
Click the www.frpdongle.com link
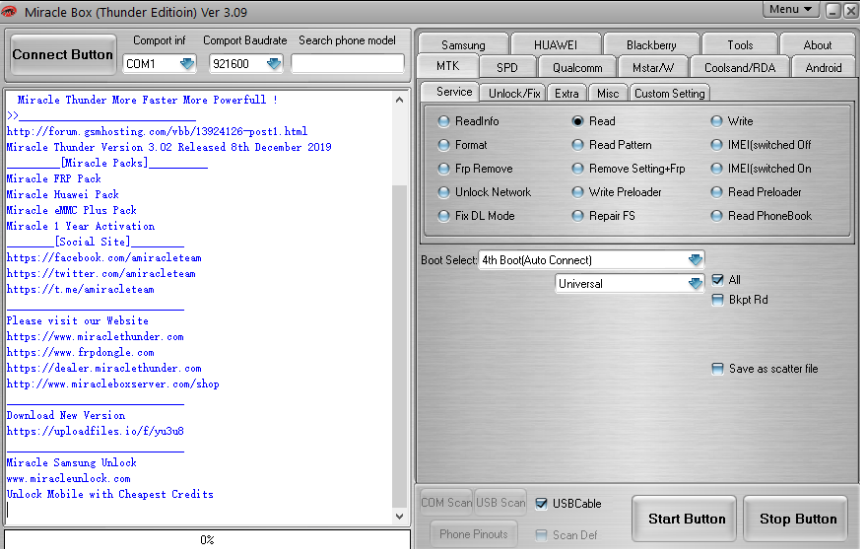click(81, 352)
